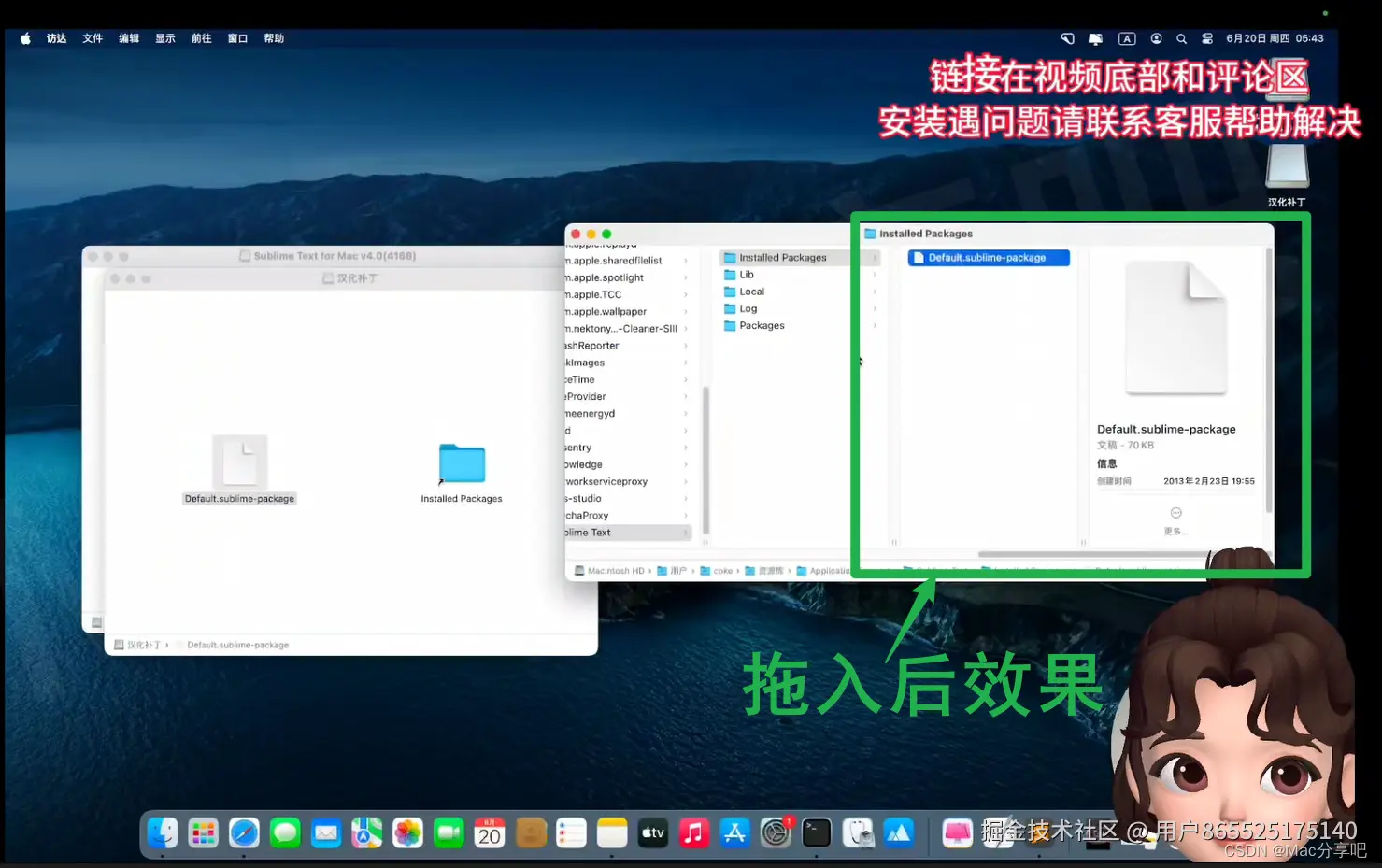Expand chevron on the Lib row
The height and width of the screenshot is (868, 1382).
tap(875, 275)
